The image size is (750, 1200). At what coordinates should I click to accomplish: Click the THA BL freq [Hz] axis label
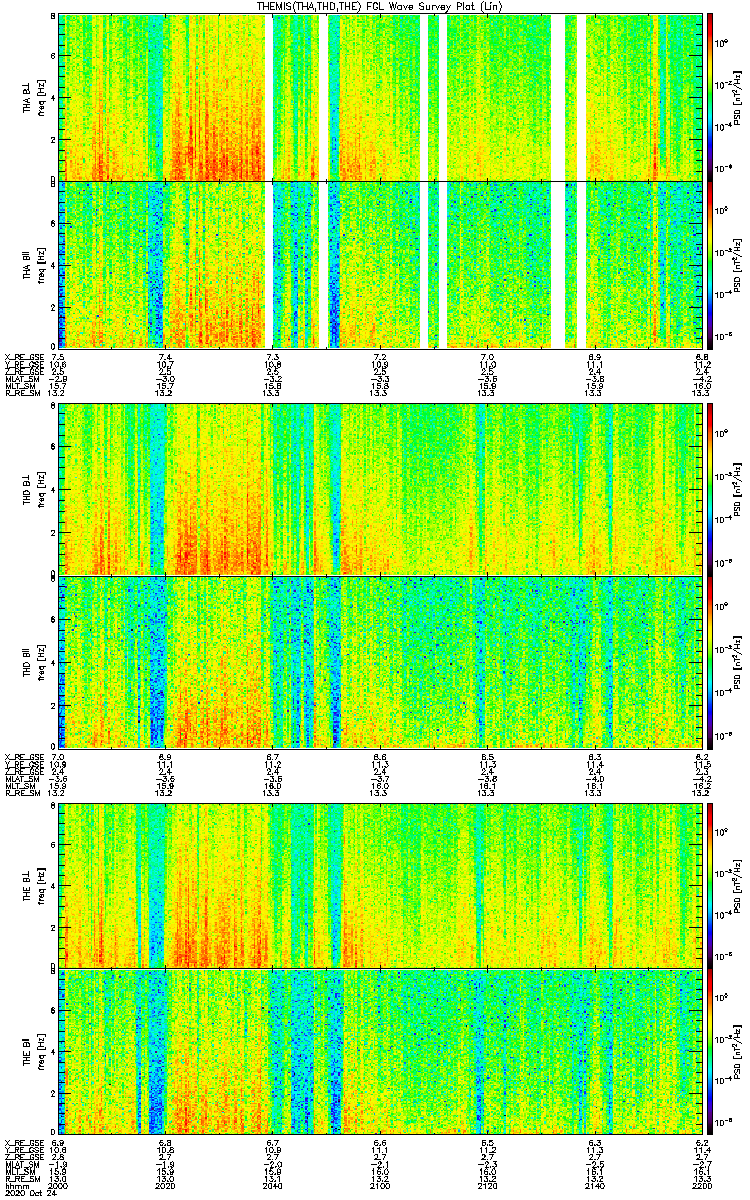[x=33, y=97]
